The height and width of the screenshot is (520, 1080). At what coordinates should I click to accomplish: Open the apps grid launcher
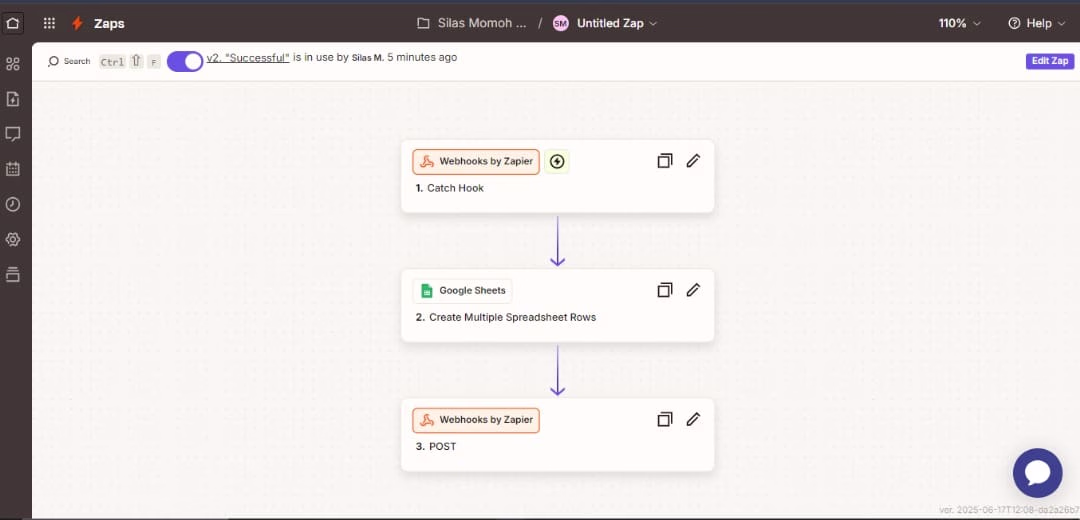(49, 23)
